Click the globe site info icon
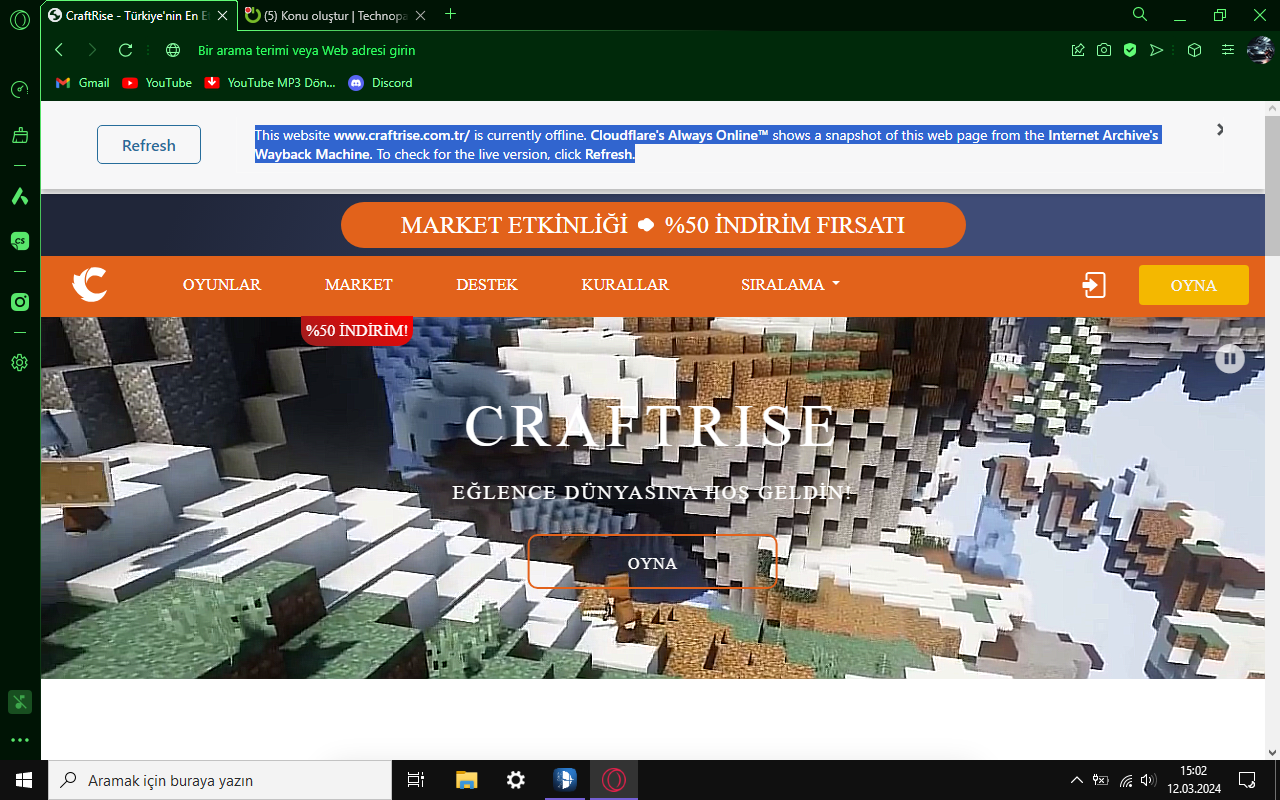The image size is (1280, 800). click(173, 50)
